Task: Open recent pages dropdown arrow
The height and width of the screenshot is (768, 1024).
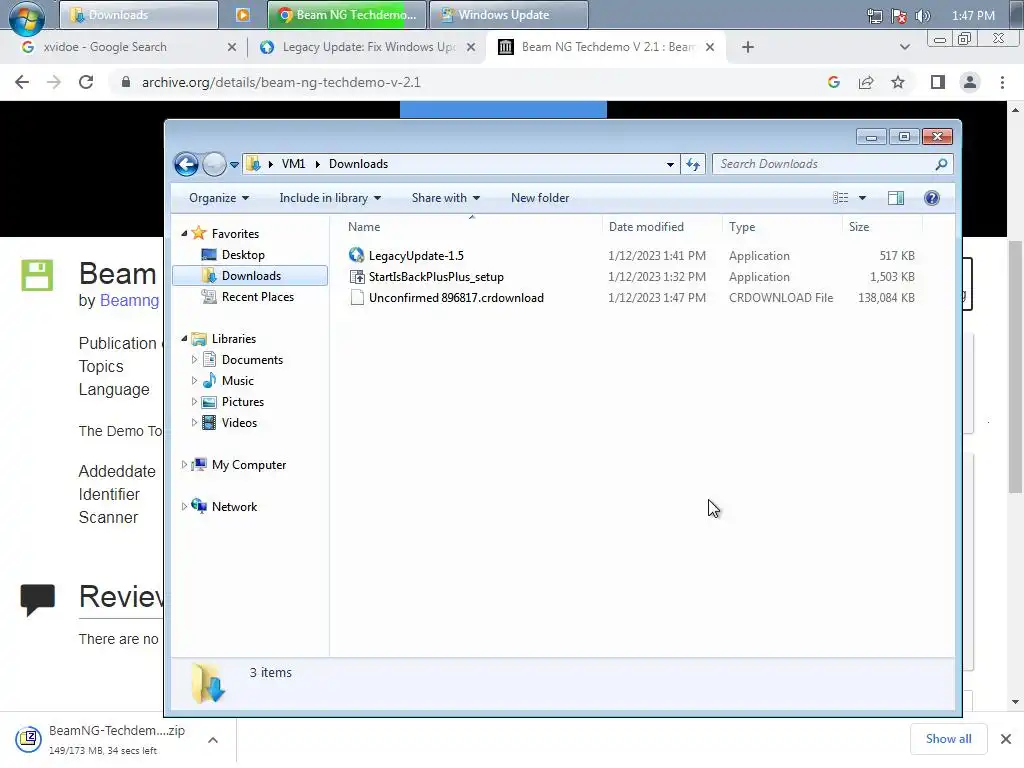Action: [234, 165]
